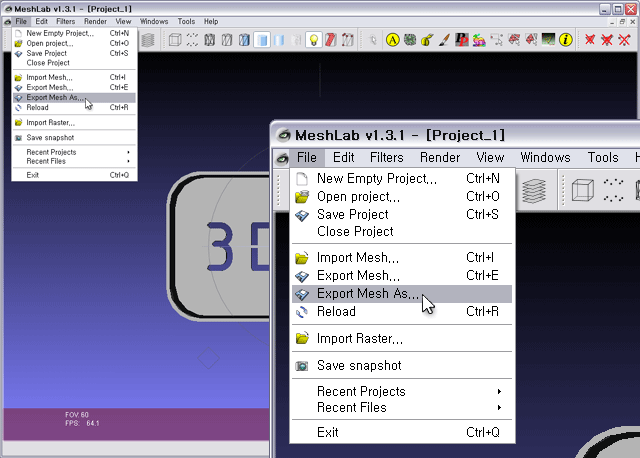The image size is (640, 458).
Task: Delete selected faces with first red X
Action: click(x=590, y=40)
